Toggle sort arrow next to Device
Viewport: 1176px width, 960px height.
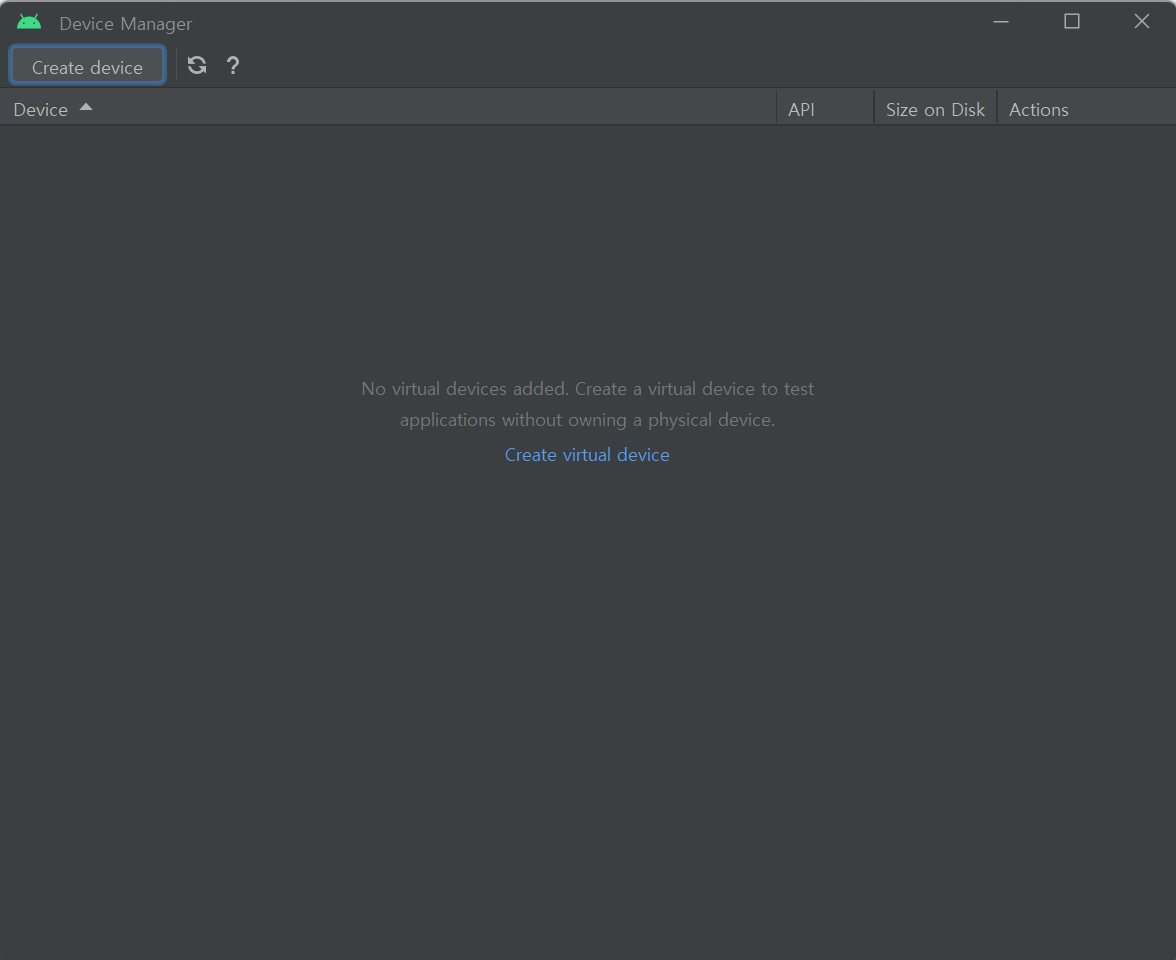[x=86, y=107]
